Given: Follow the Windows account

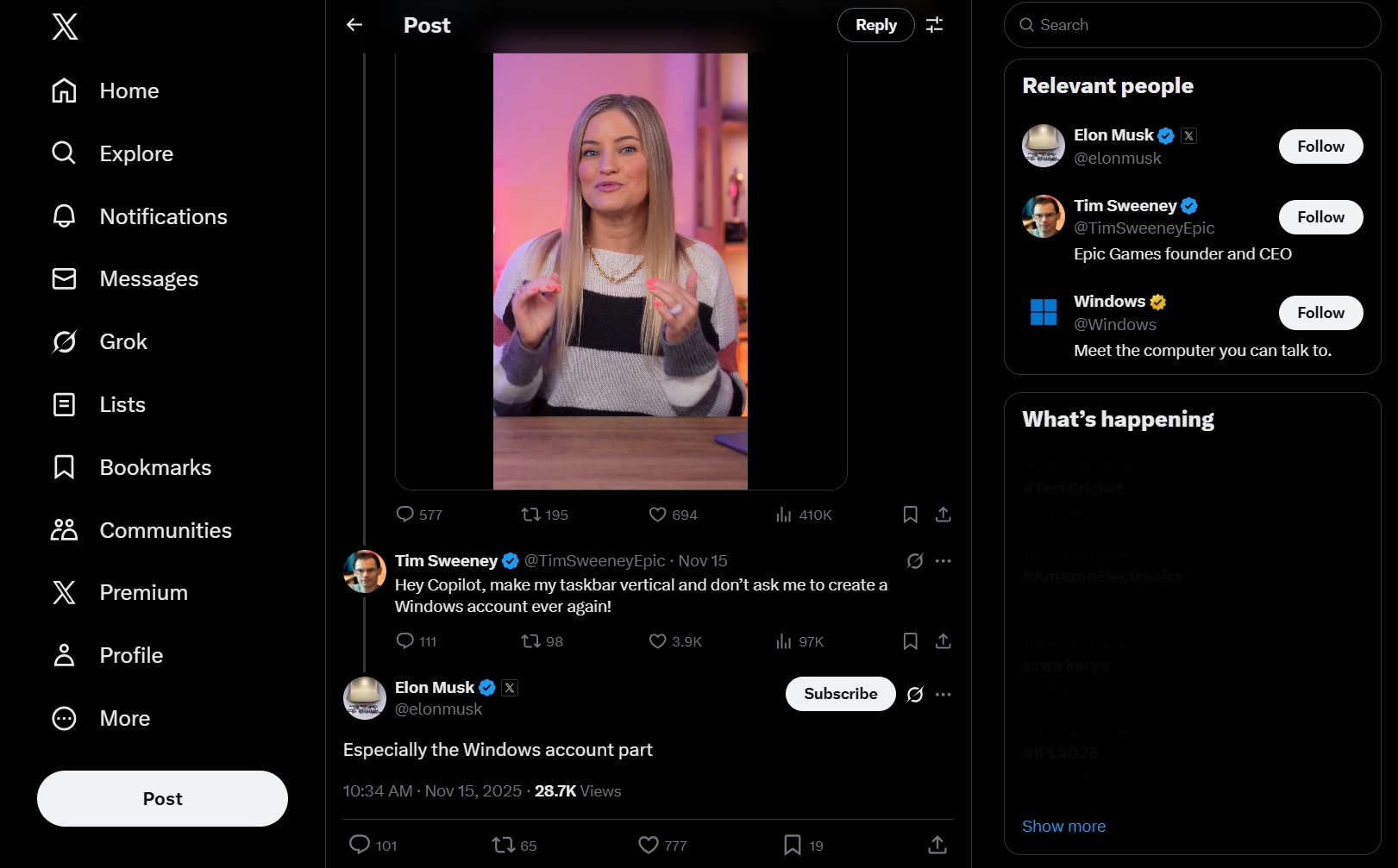Looking at the screenshot, I should pos(1320,312).
